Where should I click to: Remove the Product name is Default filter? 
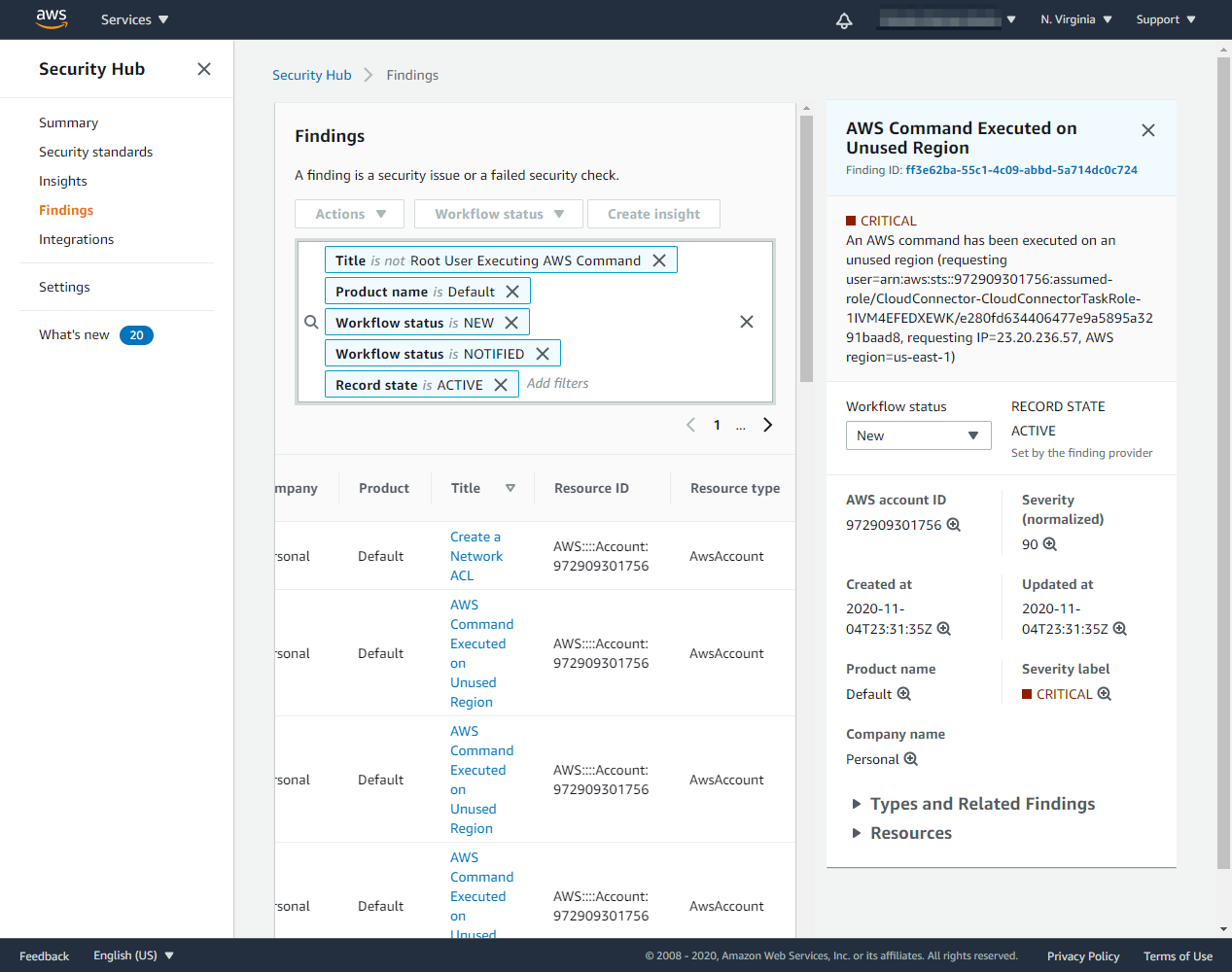512,292
